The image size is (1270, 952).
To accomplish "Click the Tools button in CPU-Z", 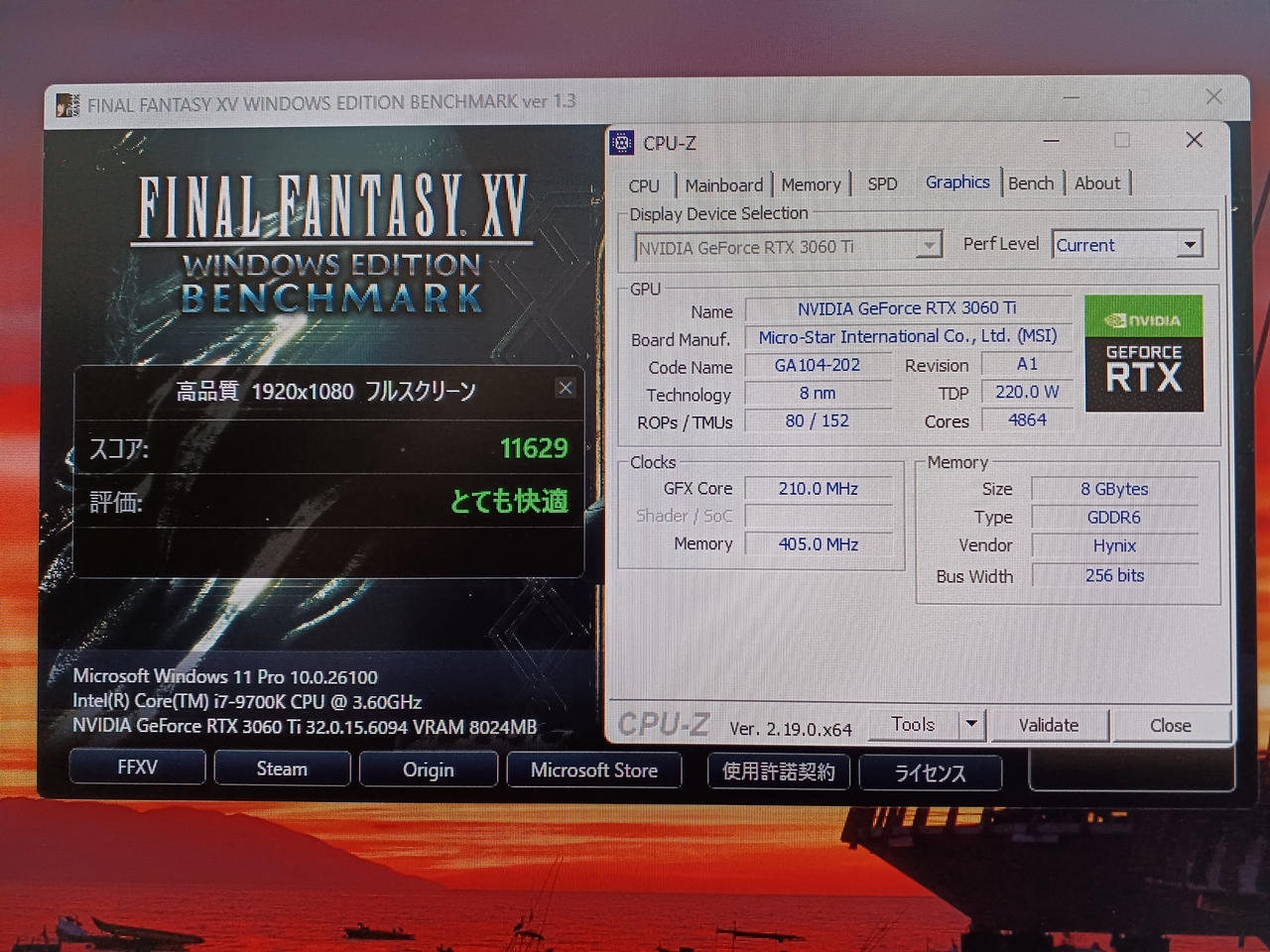I will pyautogui.click(x=913, y=725).
